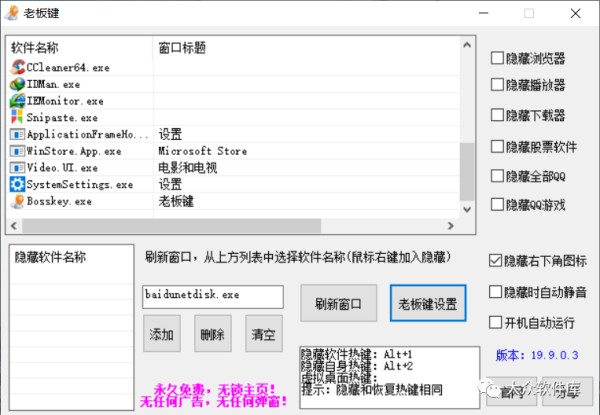600x415 pixels.
Task: Click the vertical scrollbar thumb
Action: coord(467,171)
